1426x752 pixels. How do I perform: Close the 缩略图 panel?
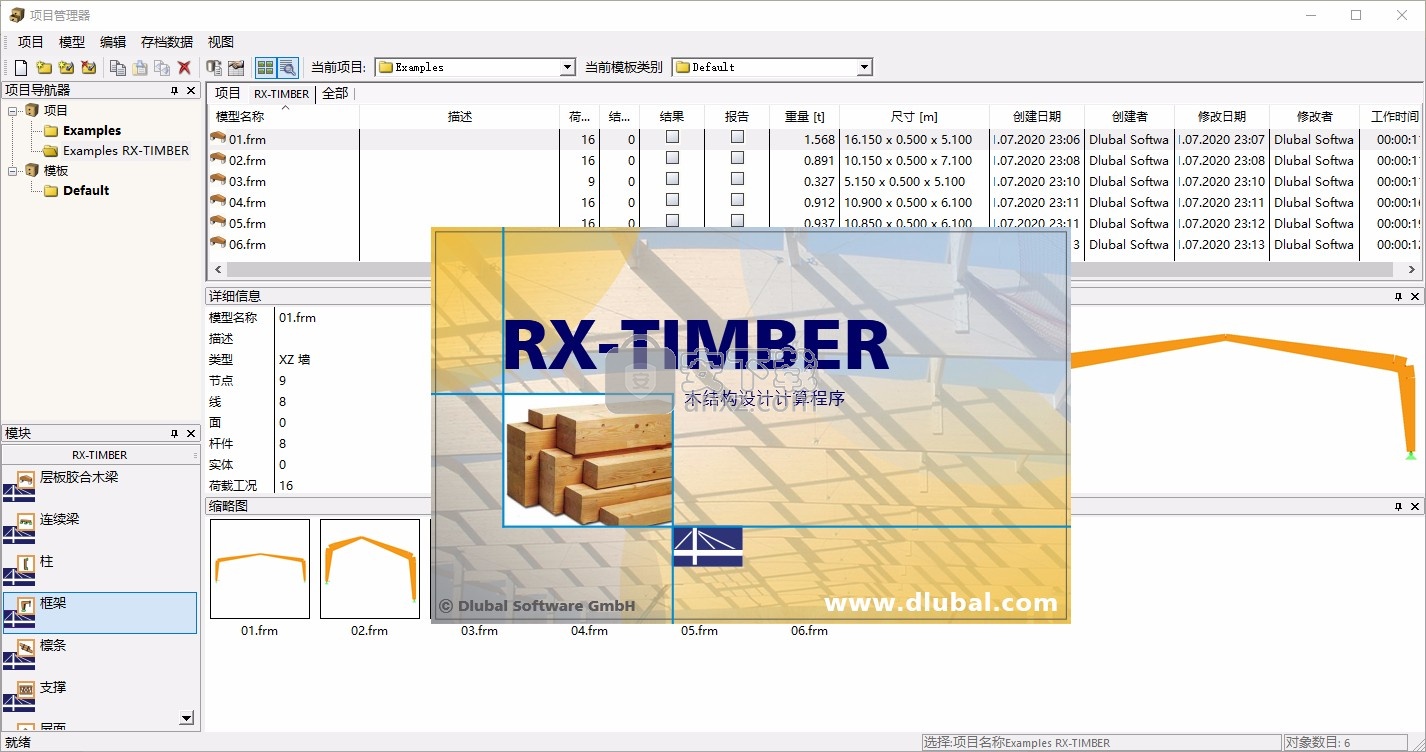coord(1415,507)
